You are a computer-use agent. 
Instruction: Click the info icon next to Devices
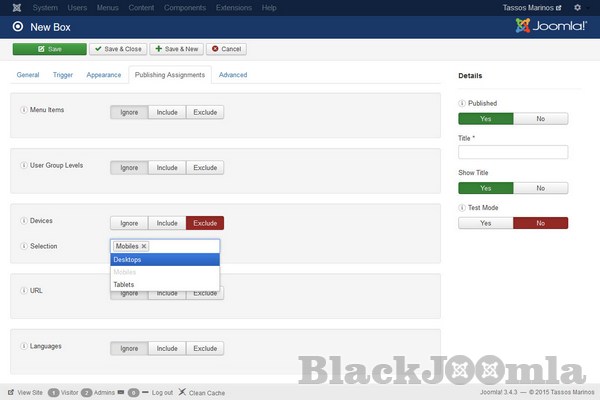pos(24,221)
